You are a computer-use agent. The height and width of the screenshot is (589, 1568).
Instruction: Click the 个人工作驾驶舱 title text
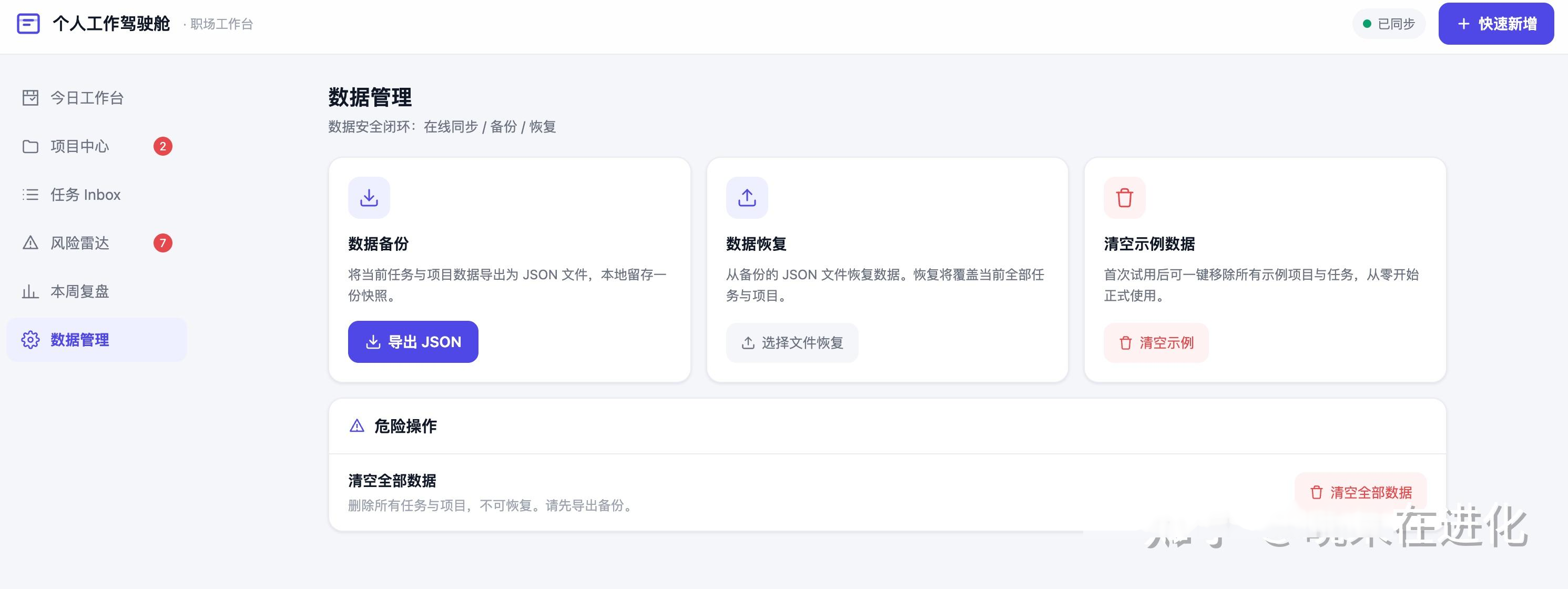tap(111, 24)
